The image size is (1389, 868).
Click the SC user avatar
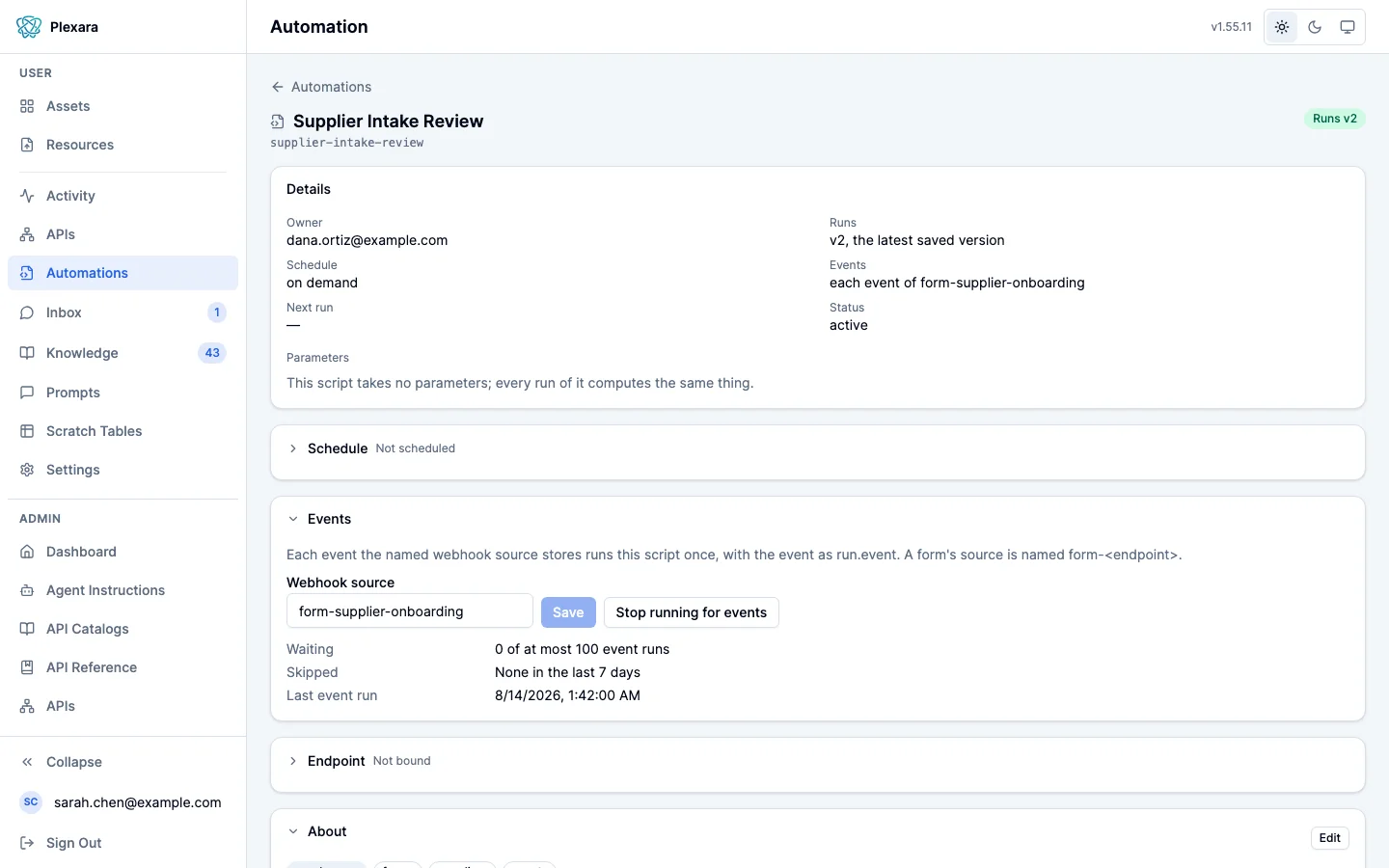coord(31,802)
